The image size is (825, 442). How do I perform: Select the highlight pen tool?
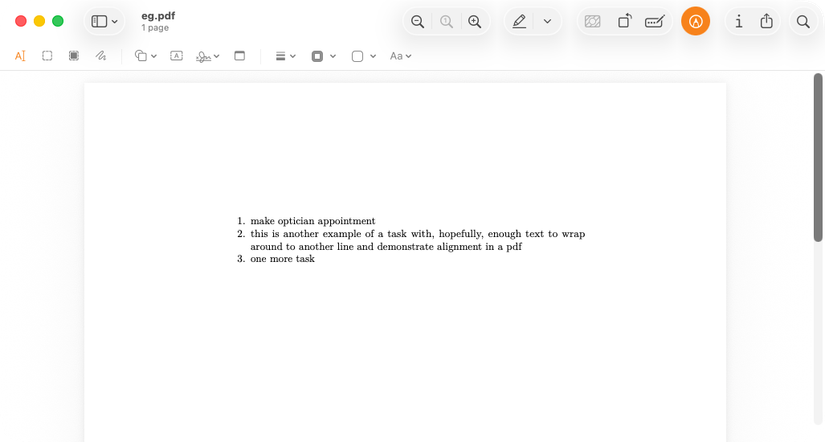tap(519, 21)
